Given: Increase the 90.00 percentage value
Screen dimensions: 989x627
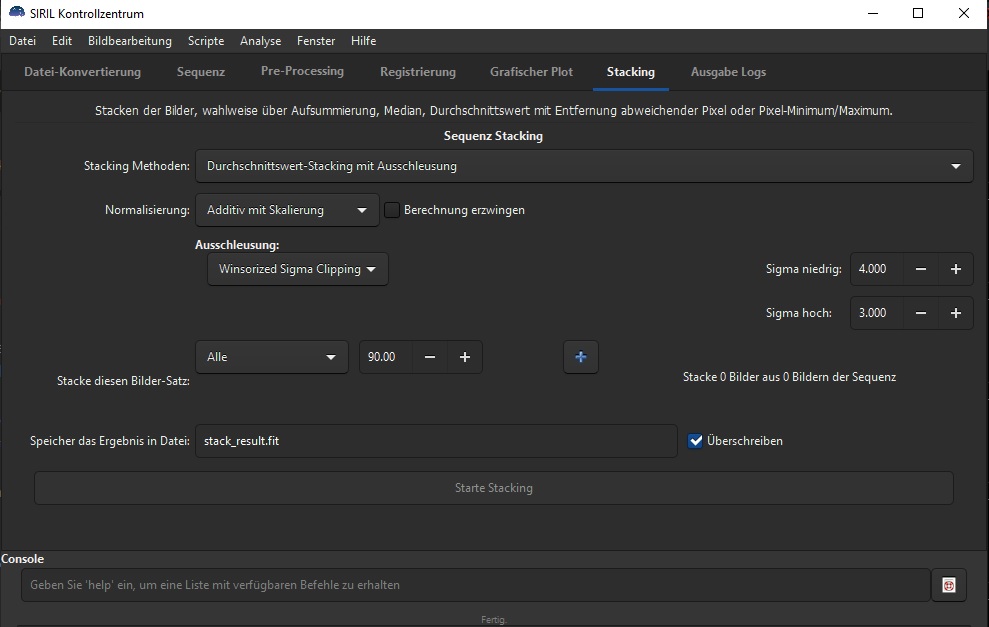Looking at the screenshot, I should click(465, 357).
